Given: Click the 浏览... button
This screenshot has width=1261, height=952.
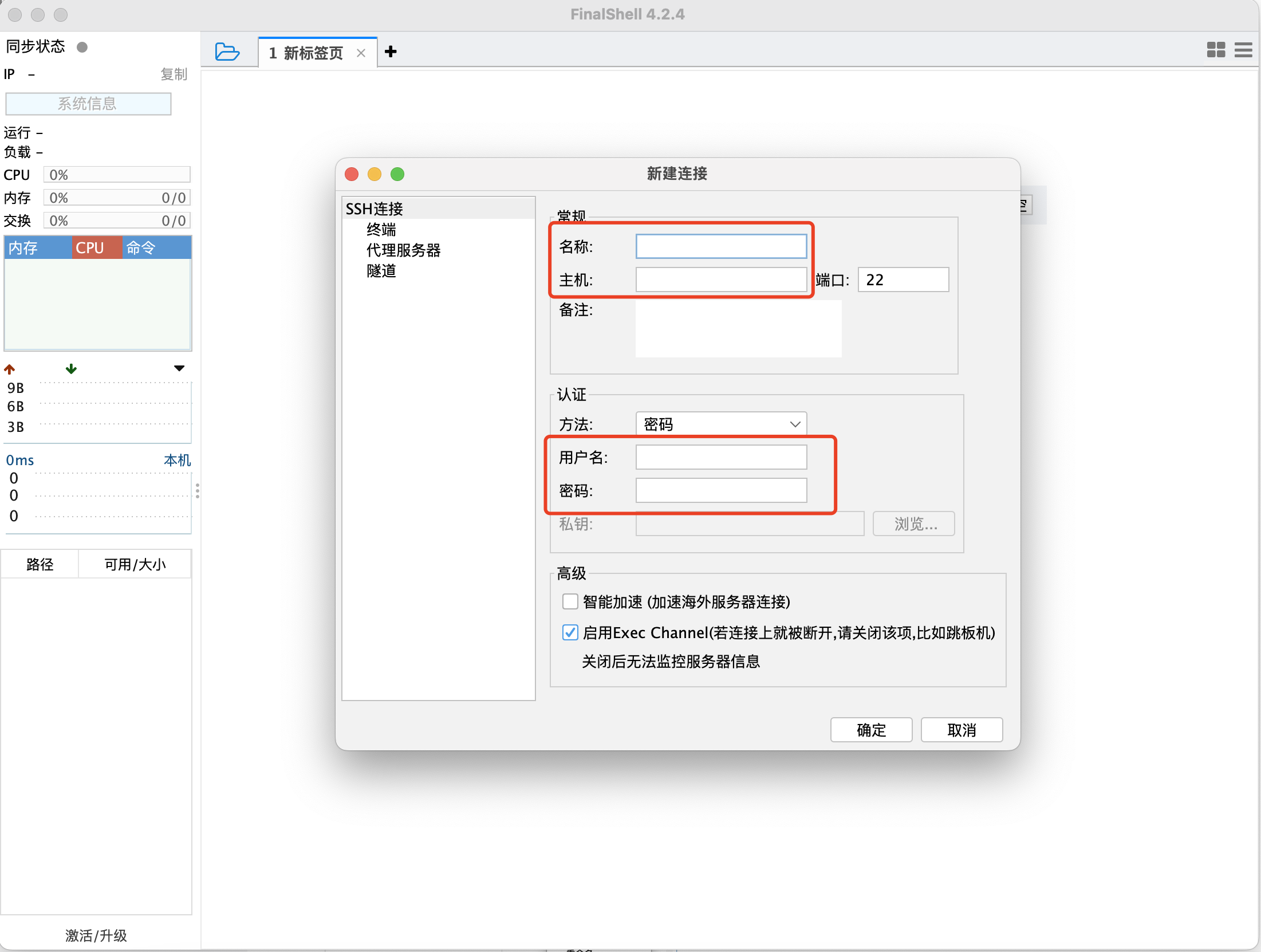Looking at the screenshot, I should (x=914, y=524).
